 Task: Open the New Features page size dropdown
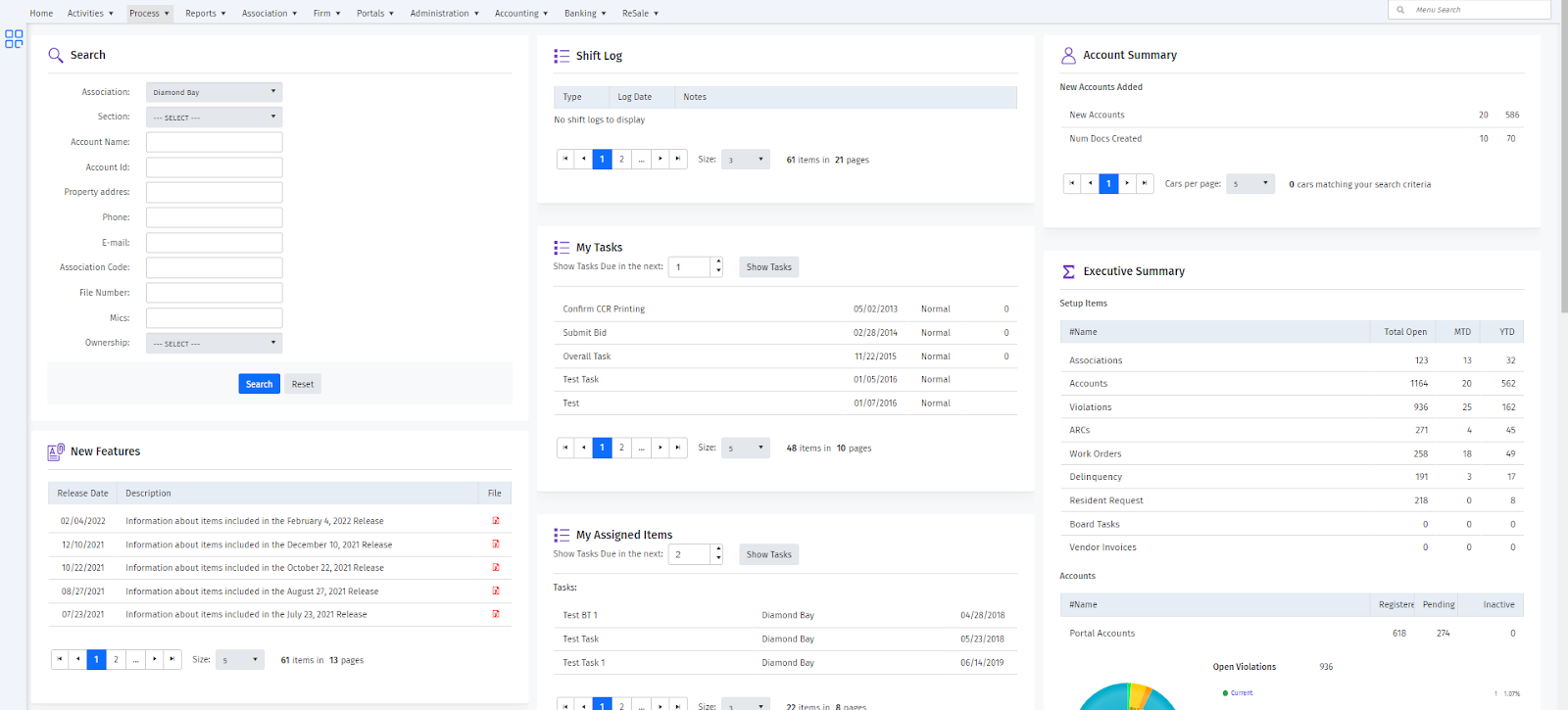coord(240,660)
